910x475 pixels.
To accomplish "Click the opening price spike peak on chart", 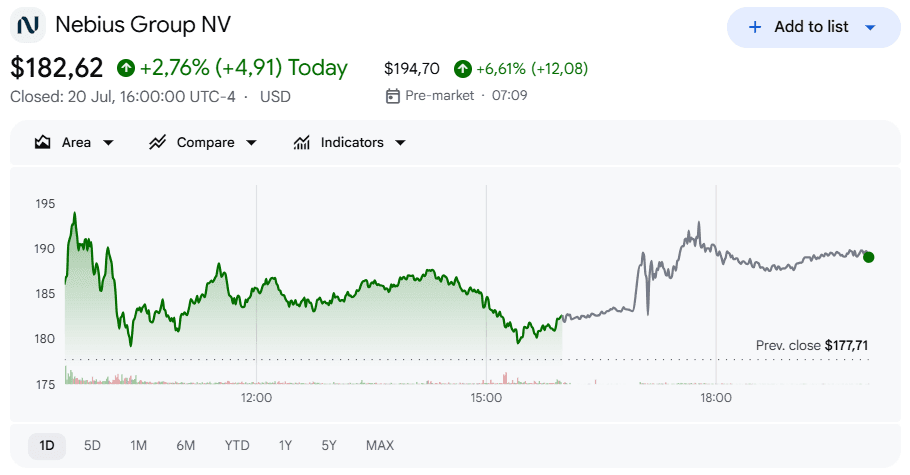I will [x=74, y=214].
